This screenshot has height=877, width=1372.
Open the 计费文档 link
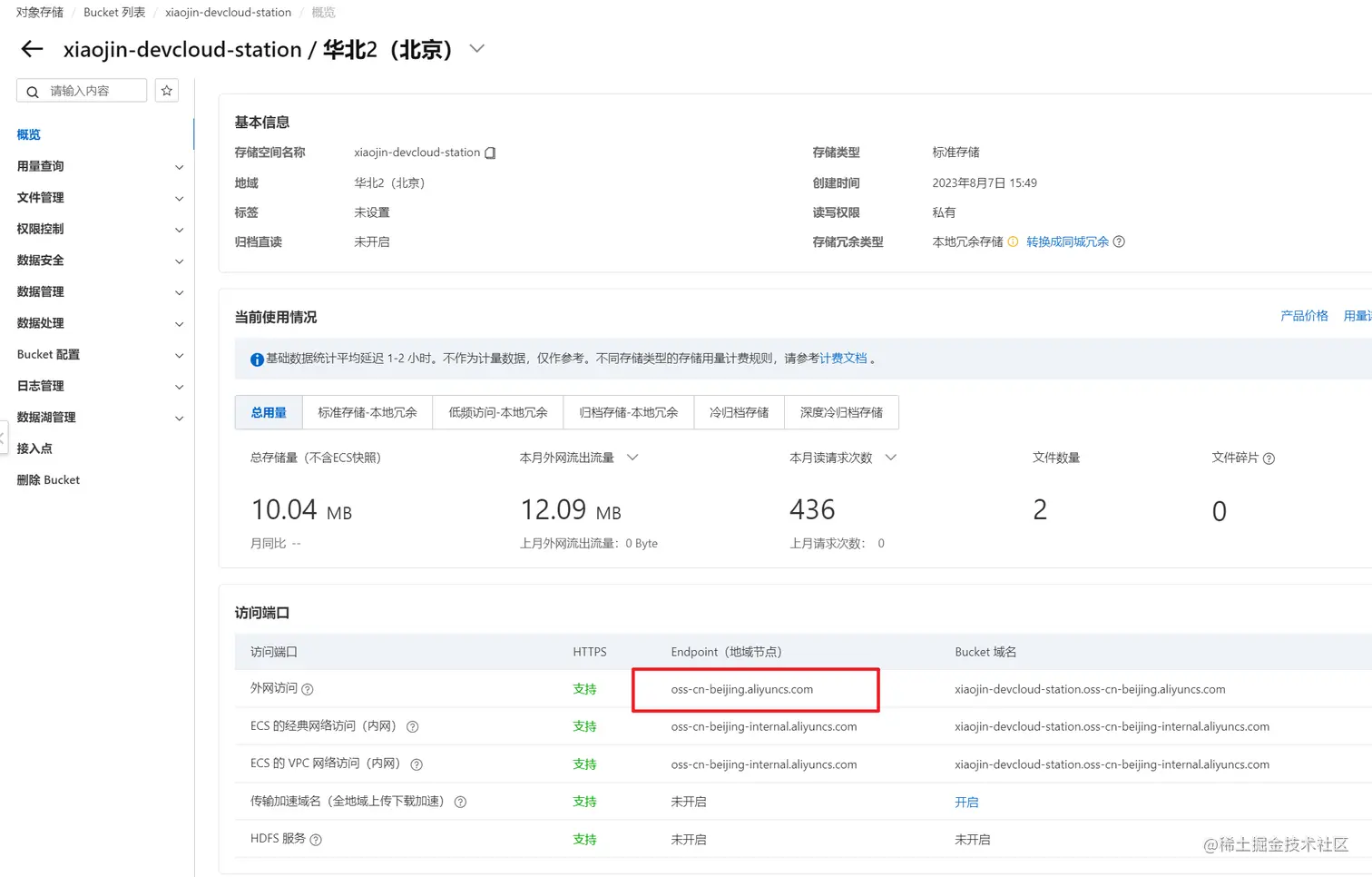pos(844,359)
